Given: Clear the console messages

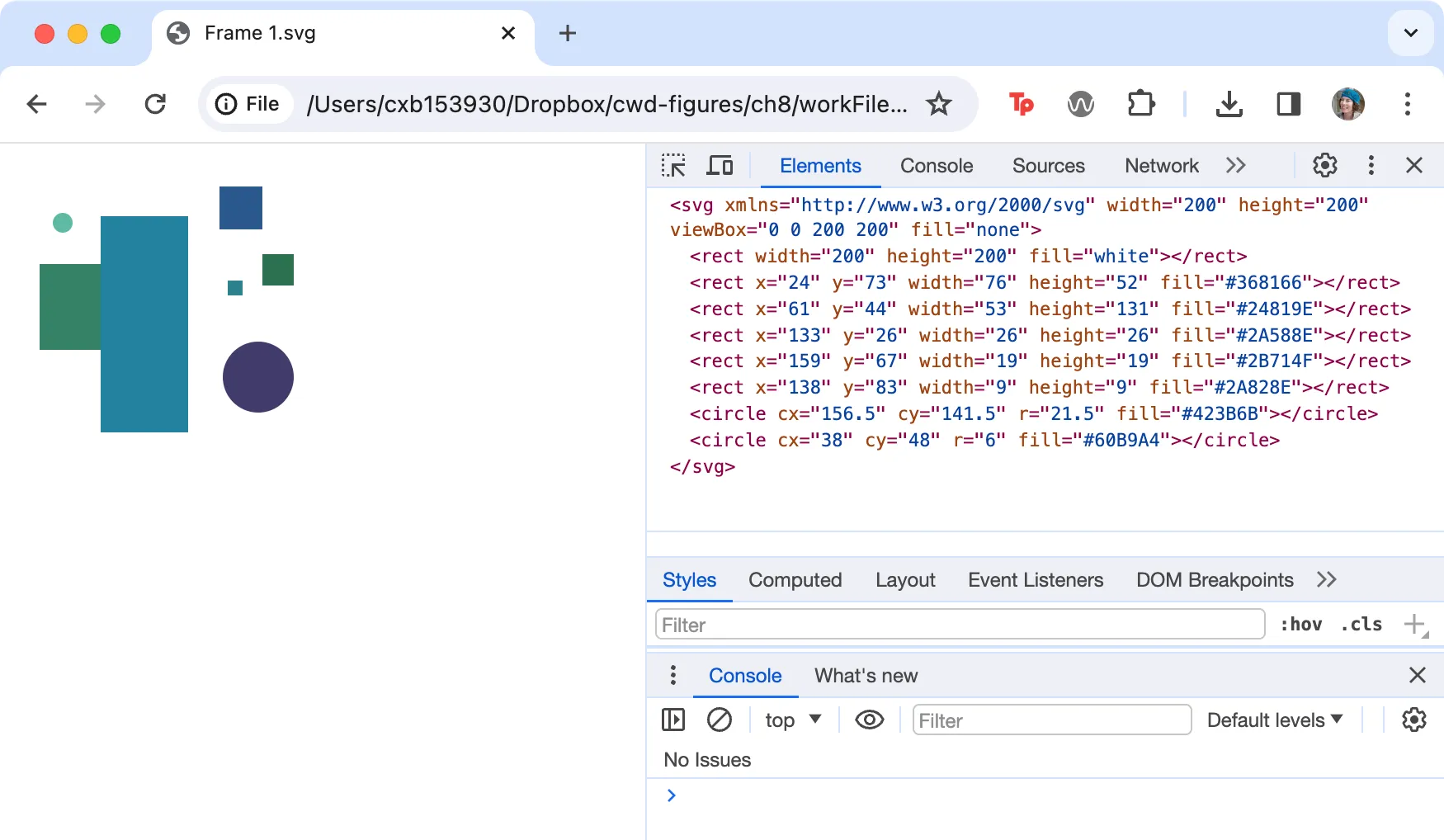Looking at the screenshot, I should [x=720, y=720].
